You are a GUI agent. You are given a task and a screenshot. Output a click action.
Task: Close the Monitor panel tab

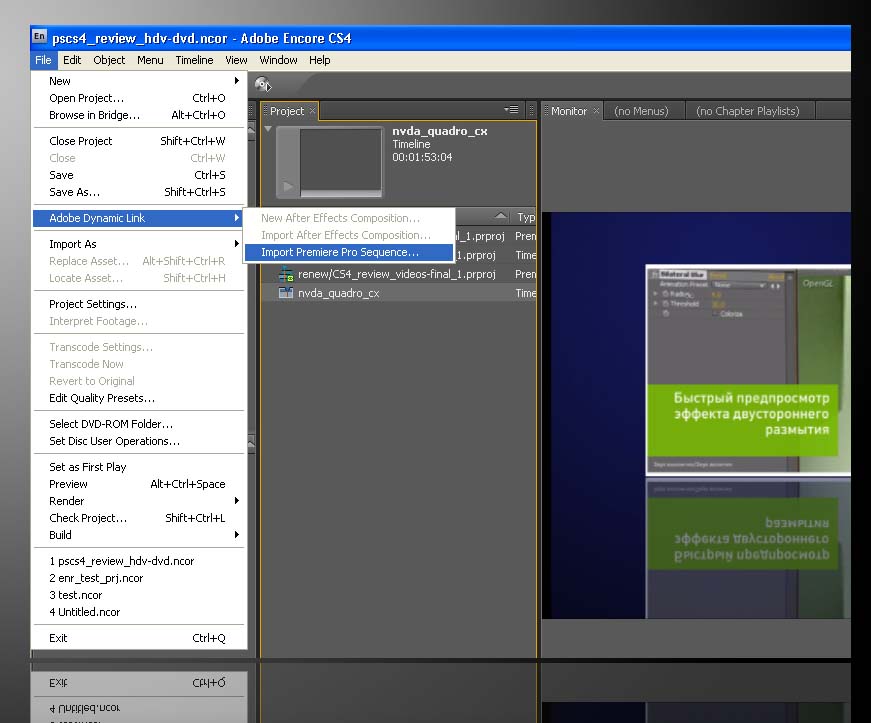tap(597, 111)
